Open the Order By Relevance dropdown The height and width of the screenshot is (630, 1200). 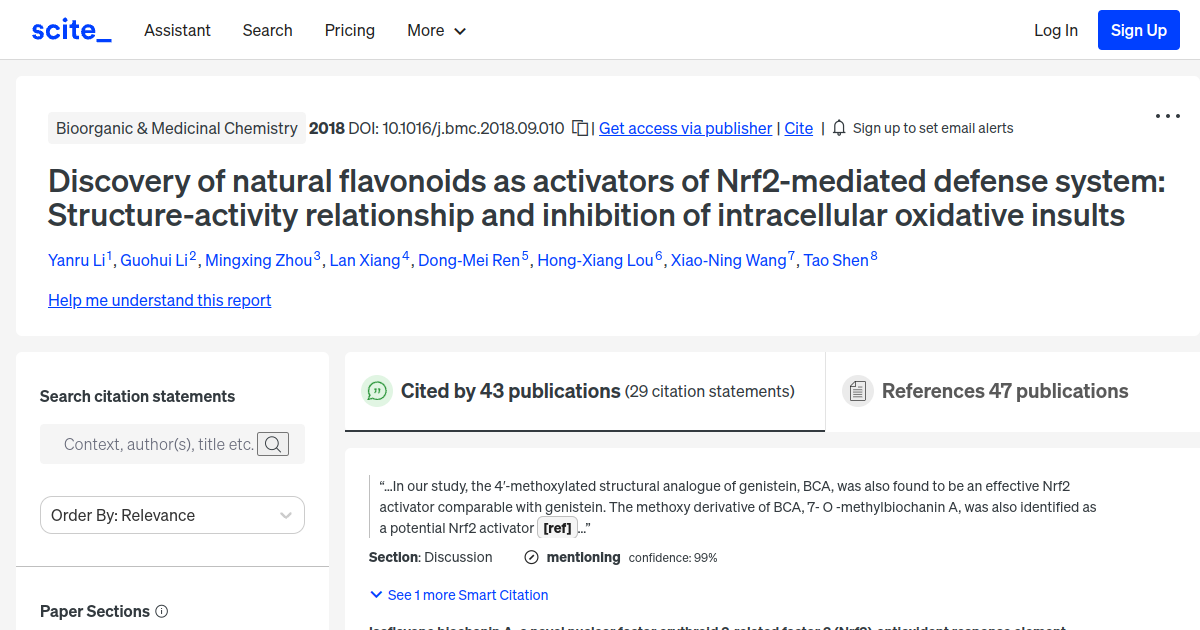[172, 515]
